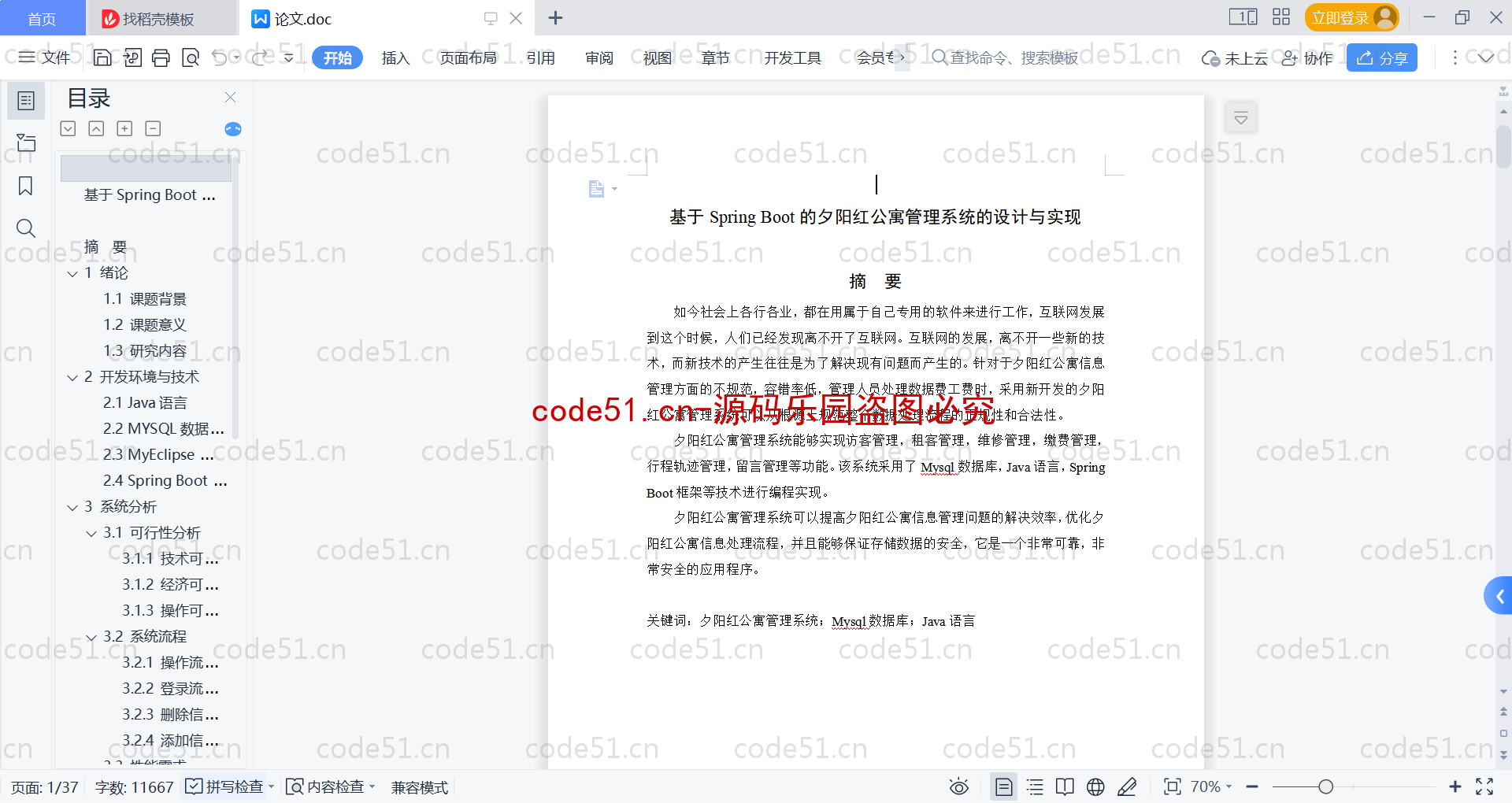Open the 文件 menu

pyautogui.click(x=45, y=57)
